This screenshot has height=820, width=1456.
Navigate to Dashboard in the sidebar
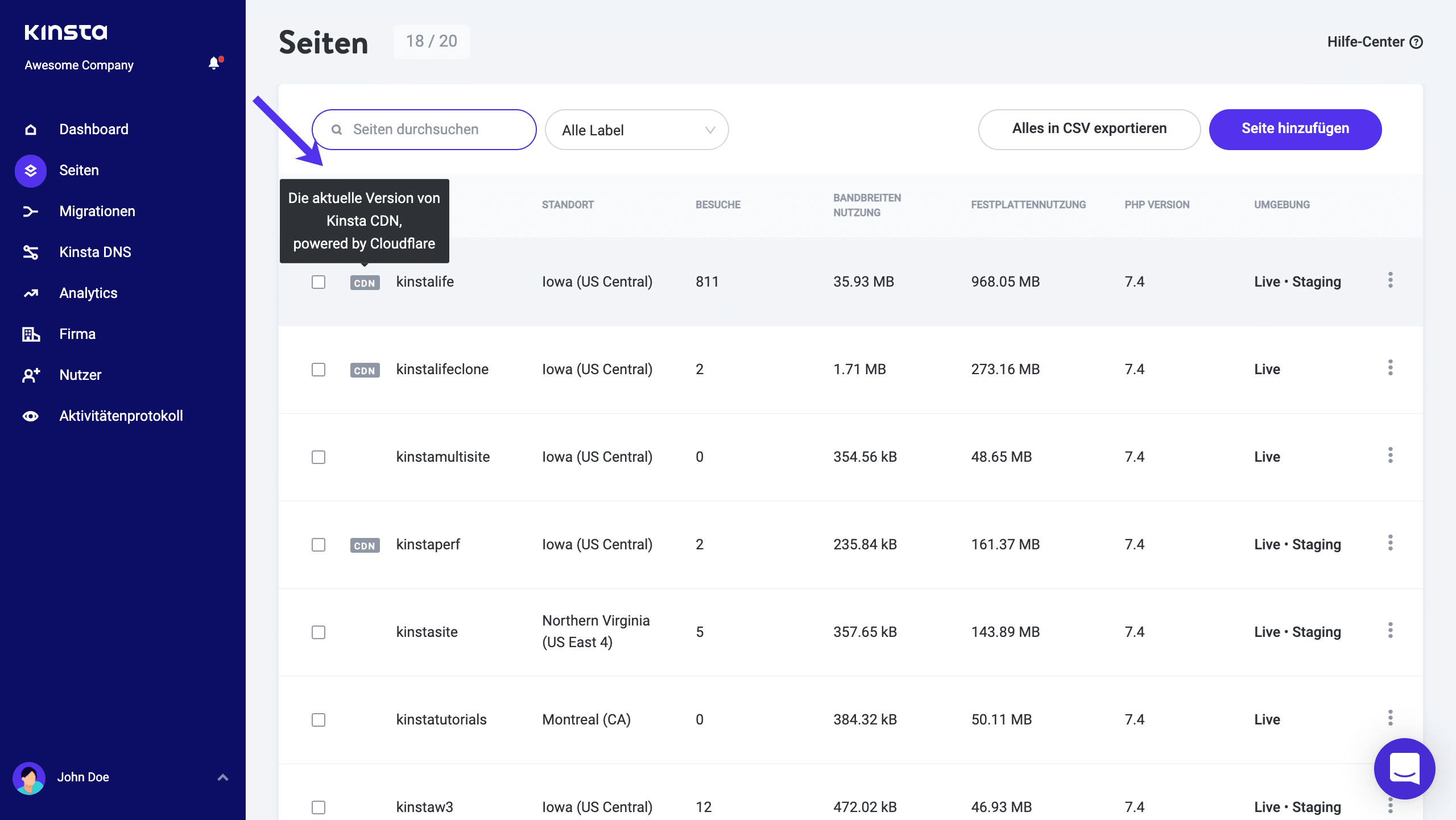(x=93, y=129)
